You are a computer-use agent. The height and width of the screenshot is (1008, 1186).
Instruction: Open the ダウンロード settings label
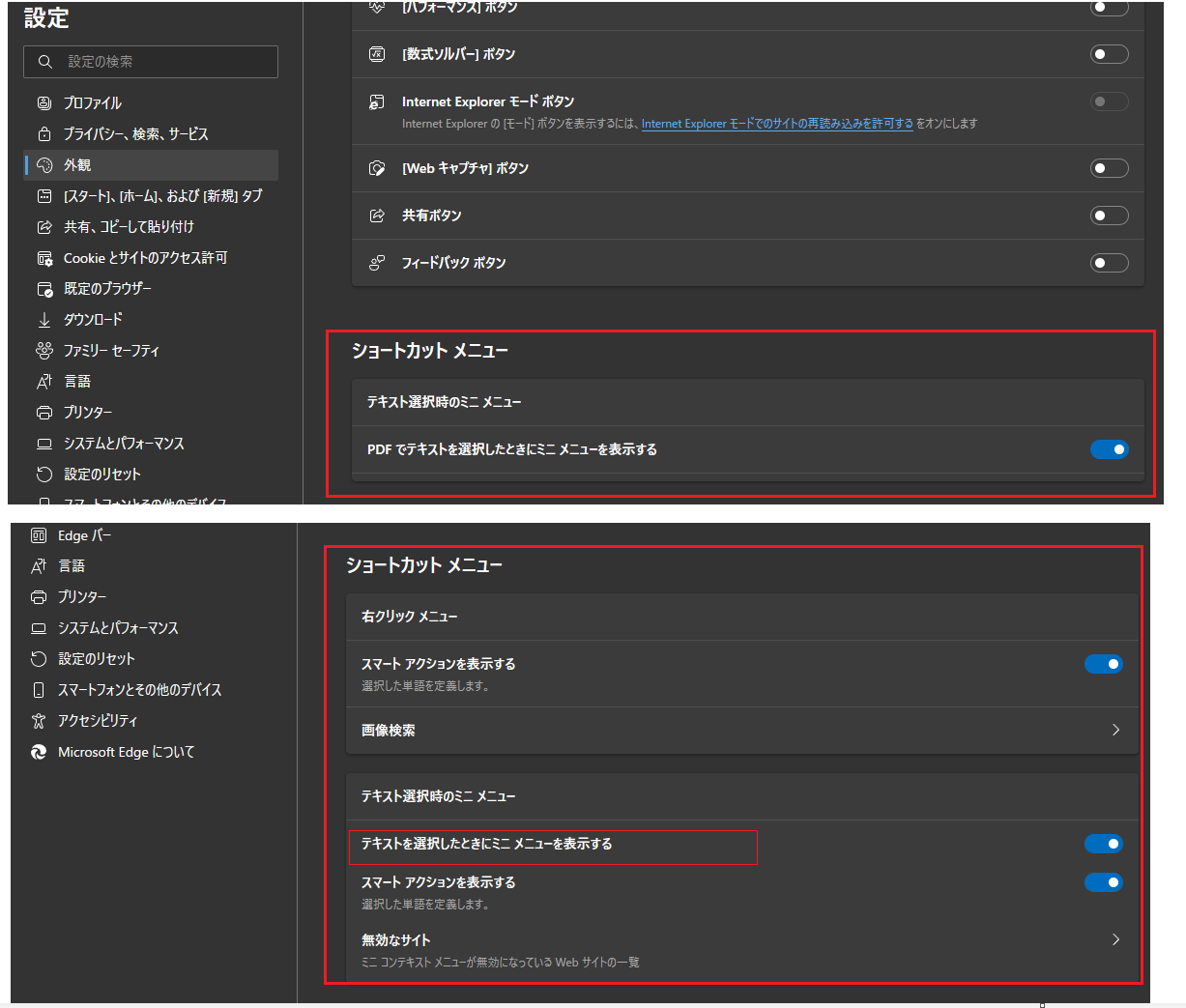[93, 320]
